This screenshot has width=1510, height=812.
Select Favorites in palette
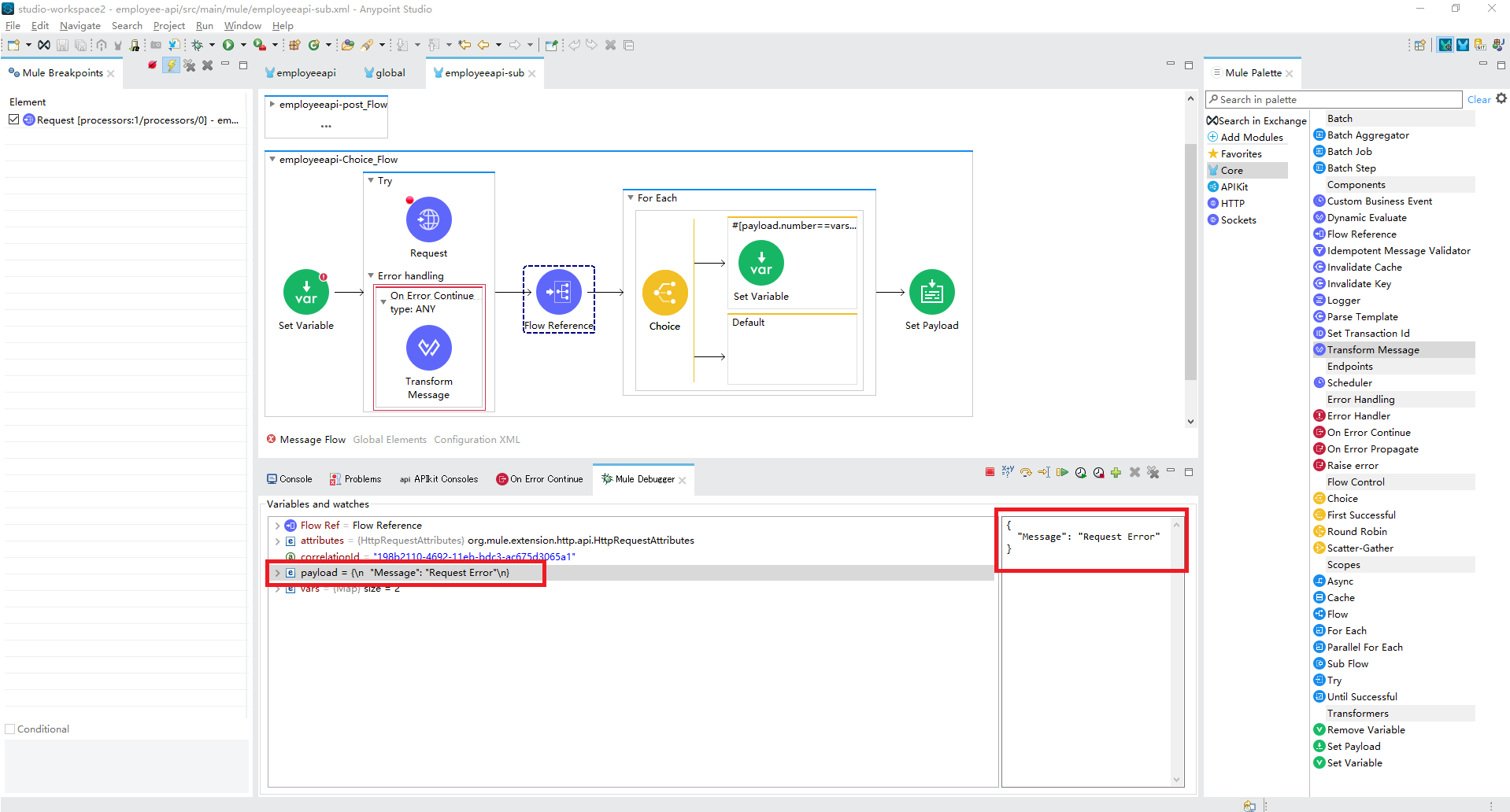1234,153
